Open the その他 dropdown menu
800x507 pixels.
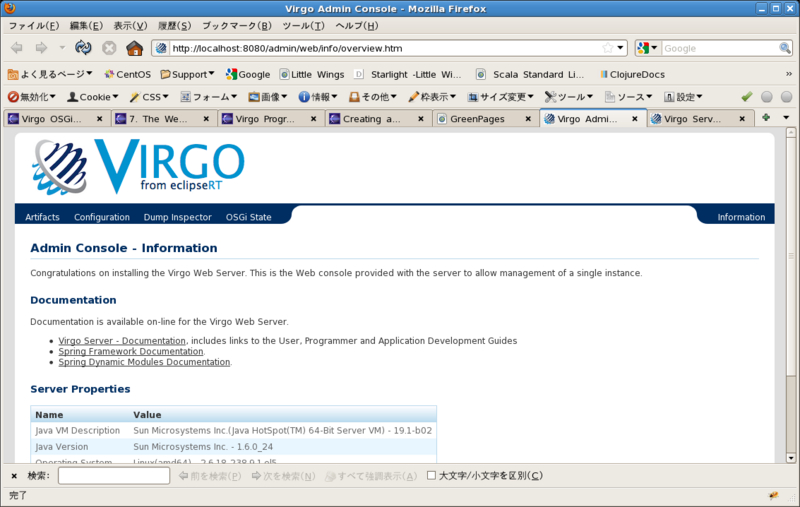[372, 96]
